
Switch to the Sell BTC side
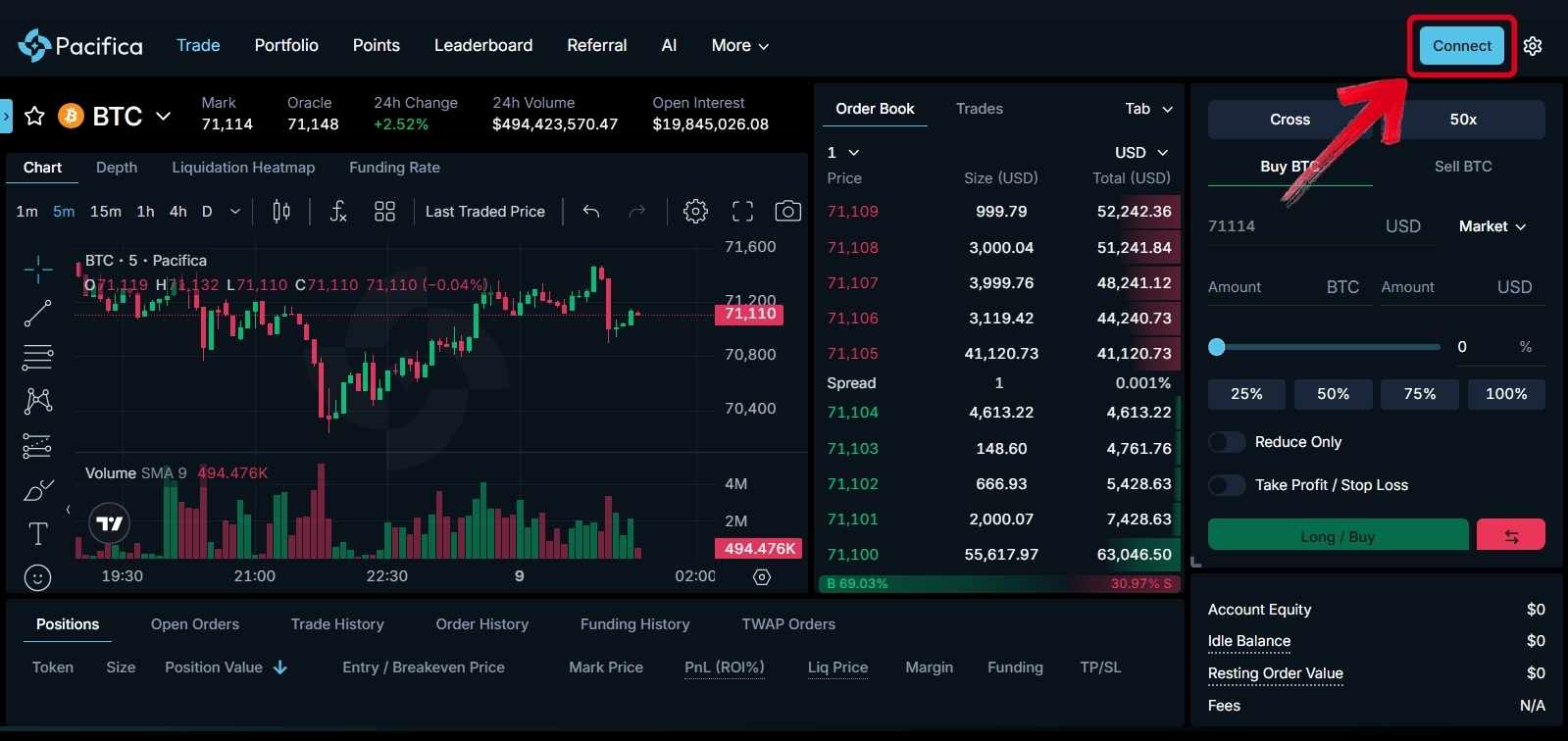coord(1462,167)
